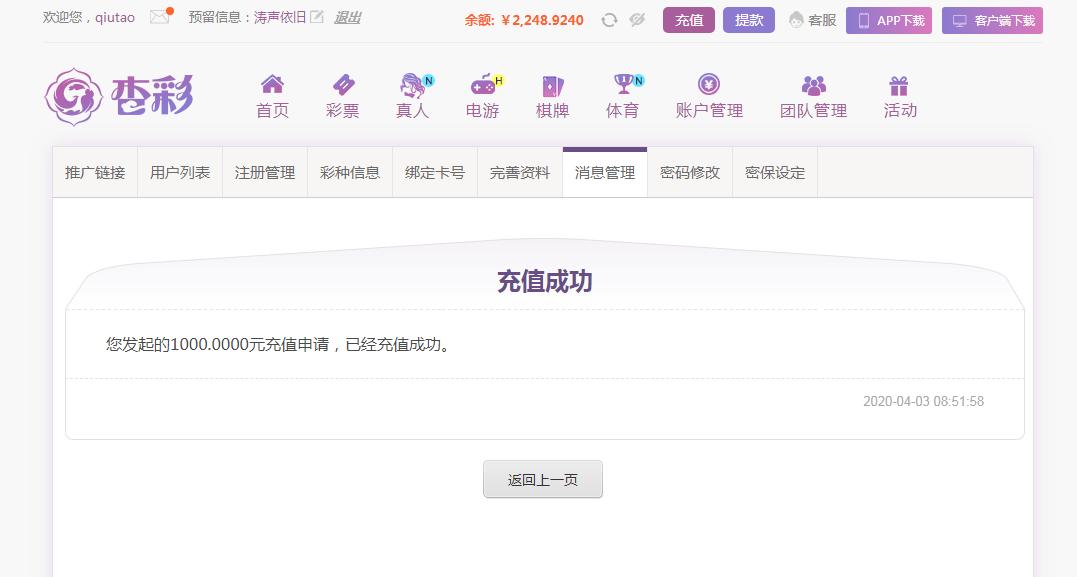The width and height of the screenshot is (1077, 577).
Task: Open 客服 customer service
Action: 812,21
